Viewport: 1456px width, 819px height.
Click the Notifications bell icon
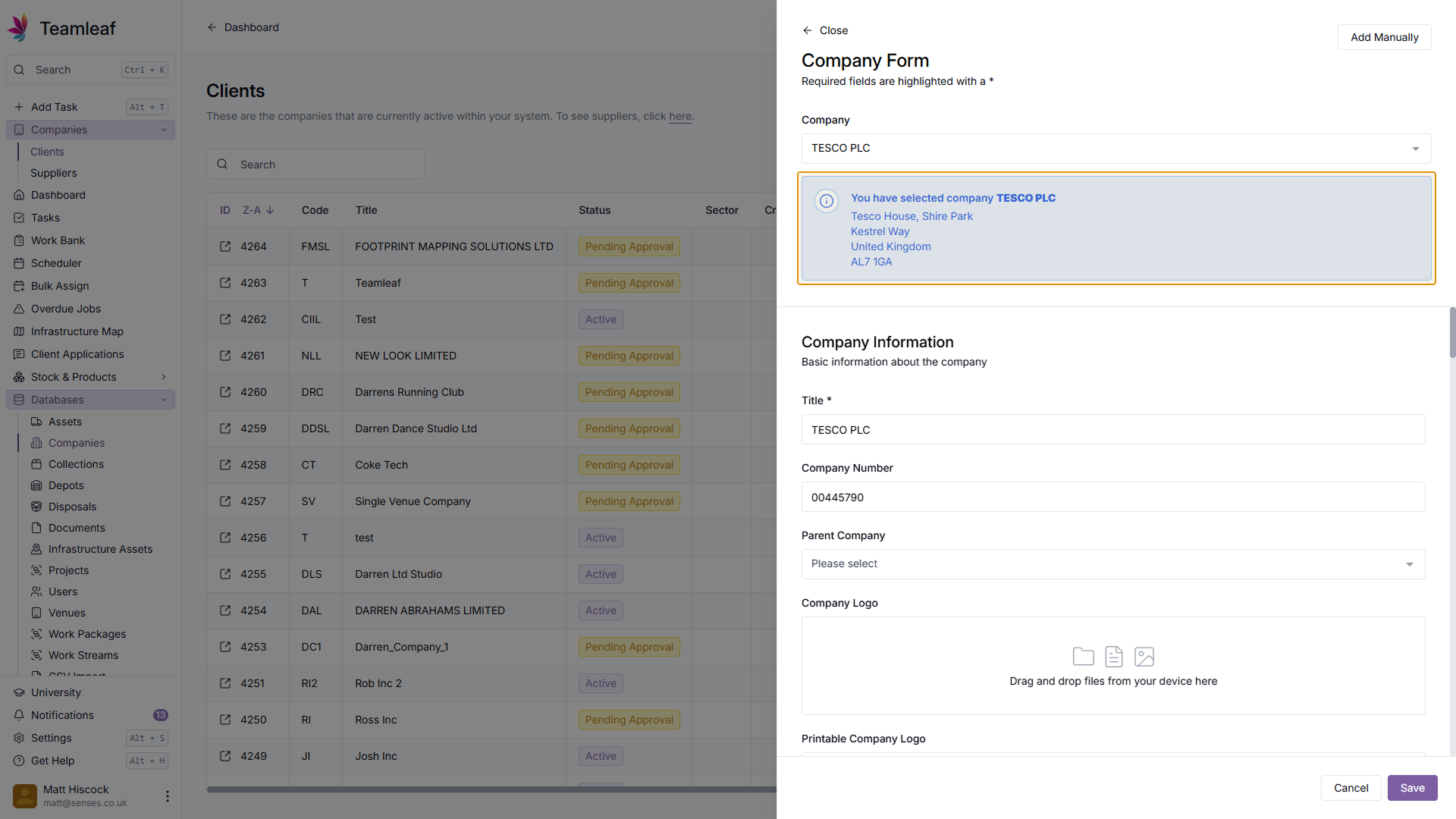pyautogui.click(x=19, y=715)
